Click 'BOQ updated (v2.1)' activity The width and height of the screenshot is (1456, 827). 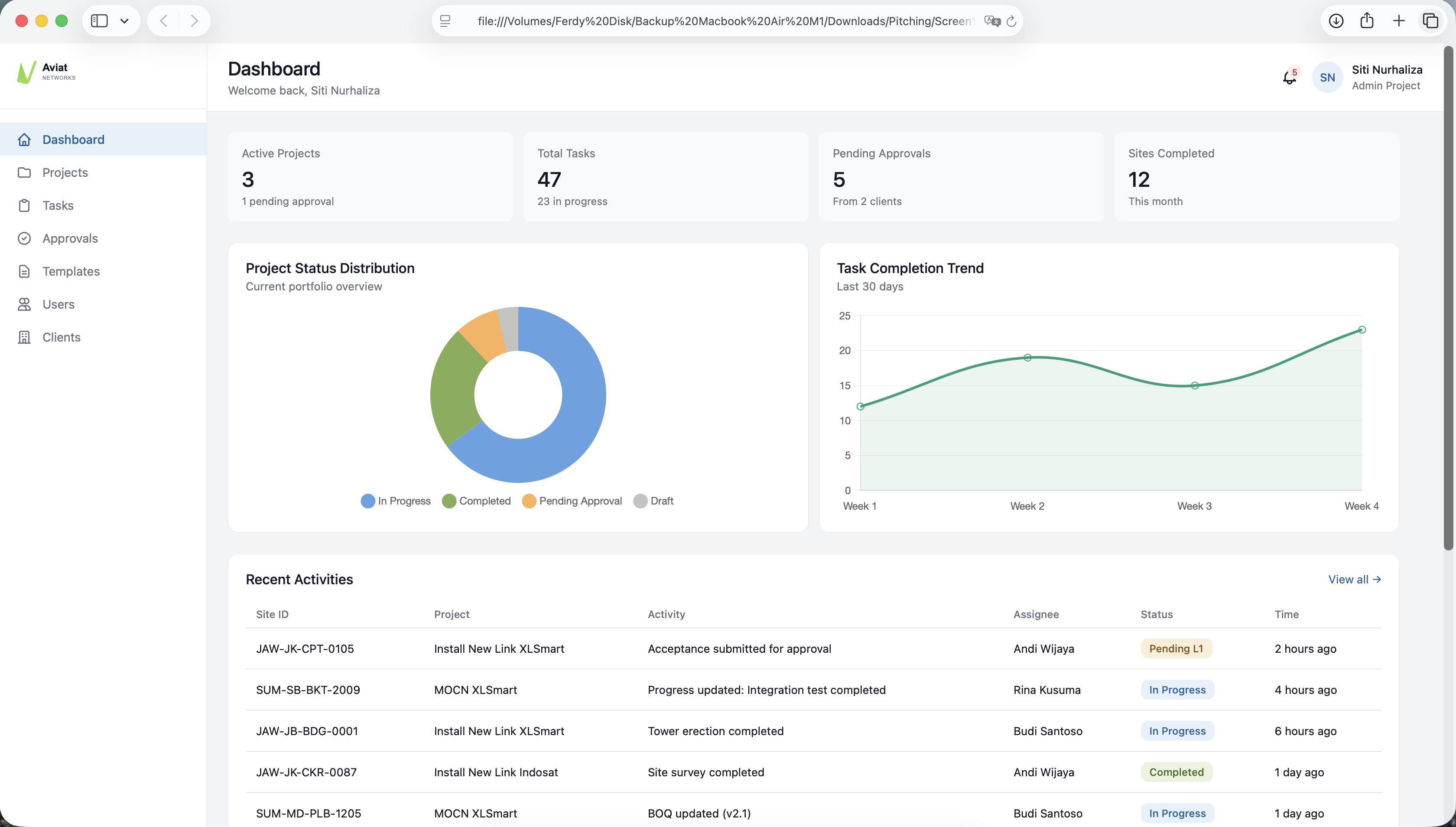(x=699, y=814)
